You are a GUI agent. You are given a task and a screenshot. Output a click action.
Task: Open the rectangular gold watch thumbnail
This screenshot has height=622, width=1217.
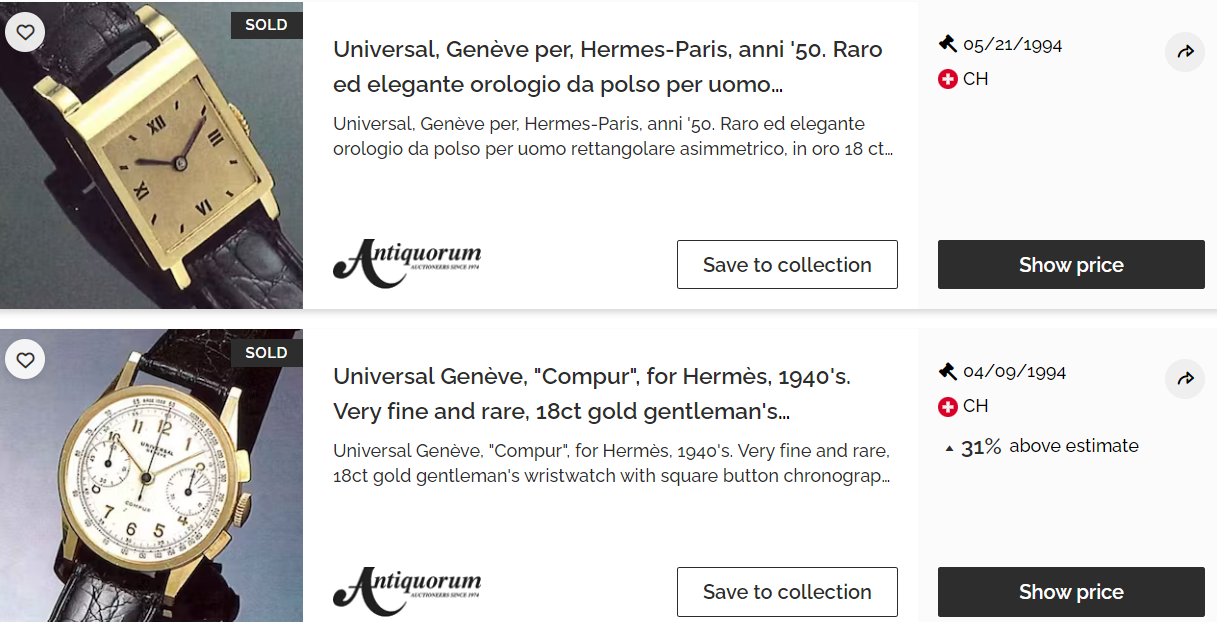point(150,160)
